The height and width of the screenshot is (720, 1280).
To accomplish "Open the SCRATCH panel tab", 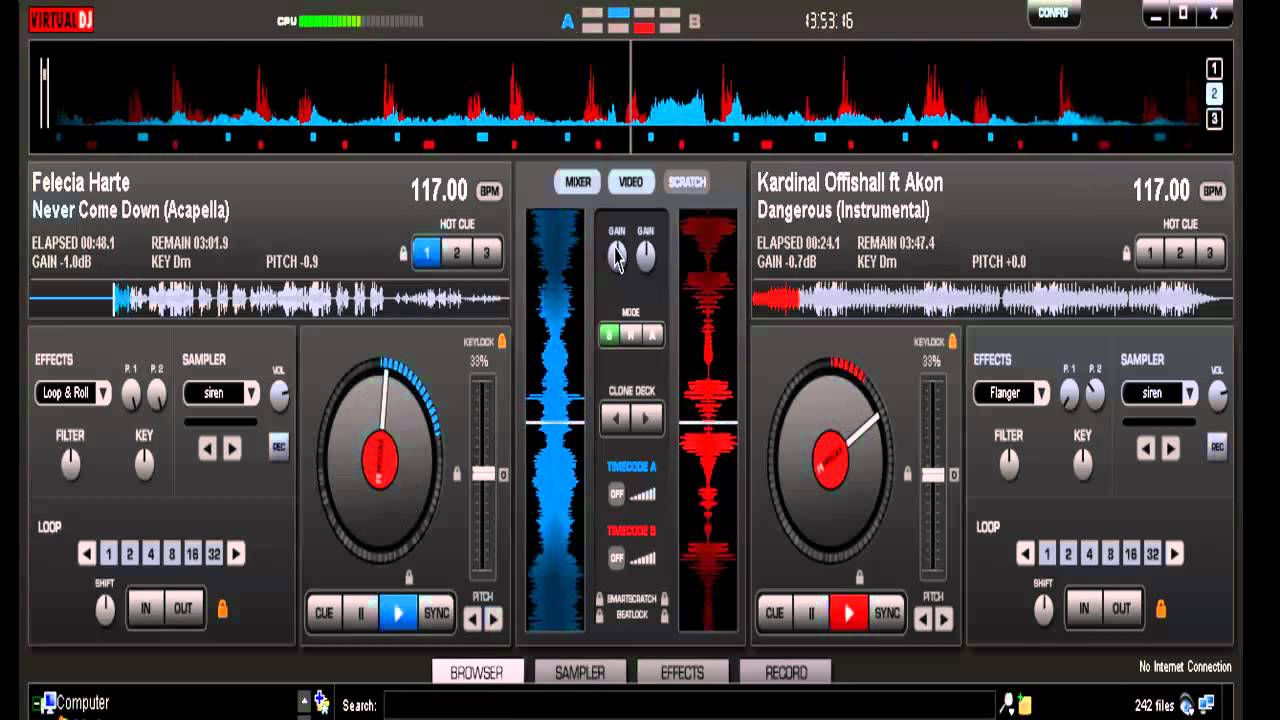I will [x=687, y=182].
